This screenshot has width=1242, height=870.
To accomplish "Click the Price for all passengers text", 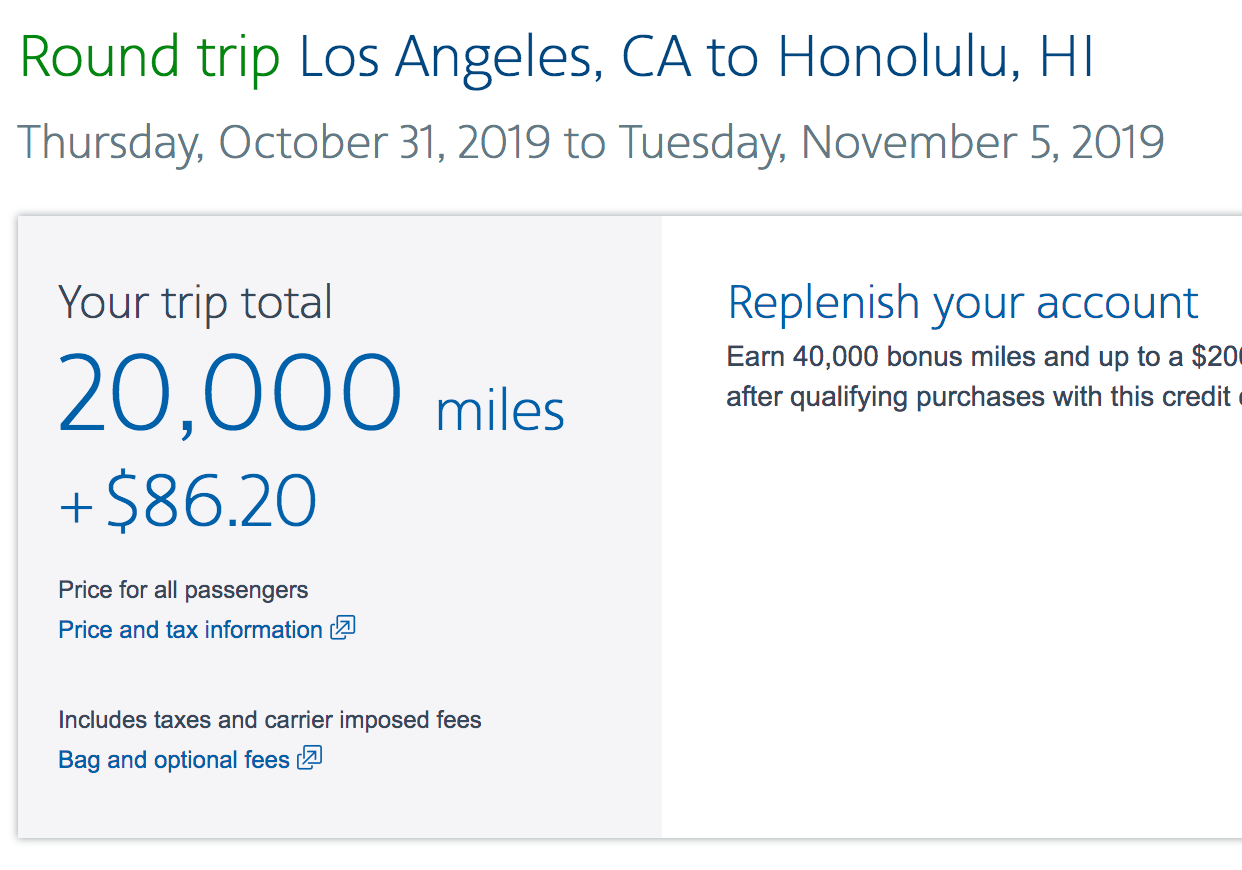I will point(183,590).
